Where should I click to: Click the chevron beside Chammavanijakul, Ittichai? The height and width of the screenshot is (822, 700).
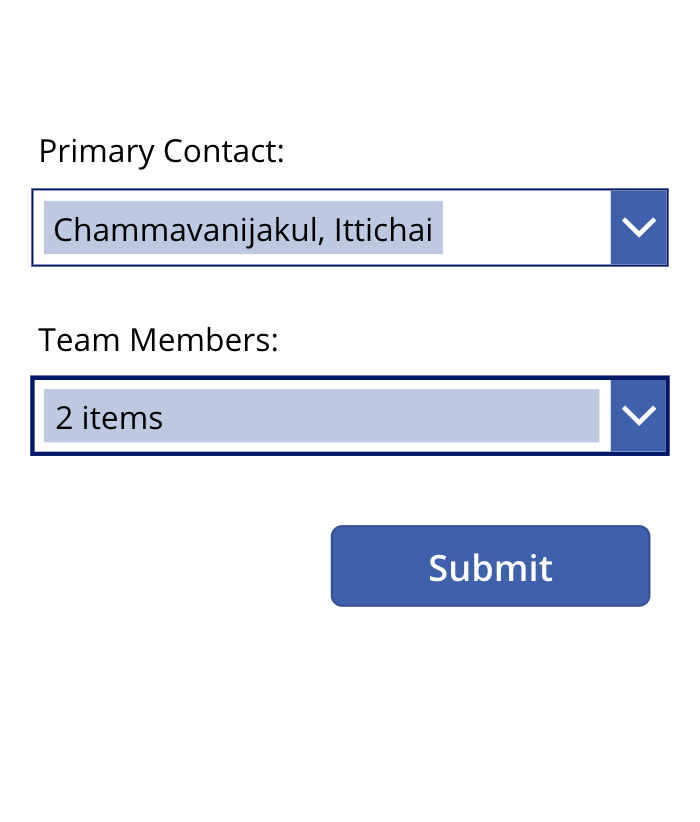tap(638, 227)
